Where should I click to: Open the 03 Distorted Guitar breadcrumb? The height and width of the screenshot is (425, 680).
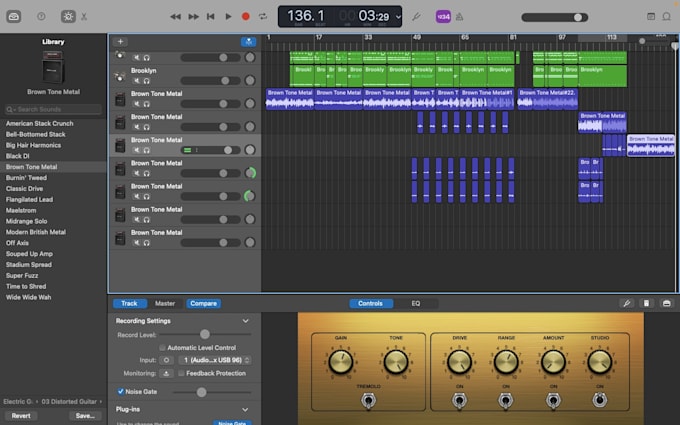(x=69, y=402)
